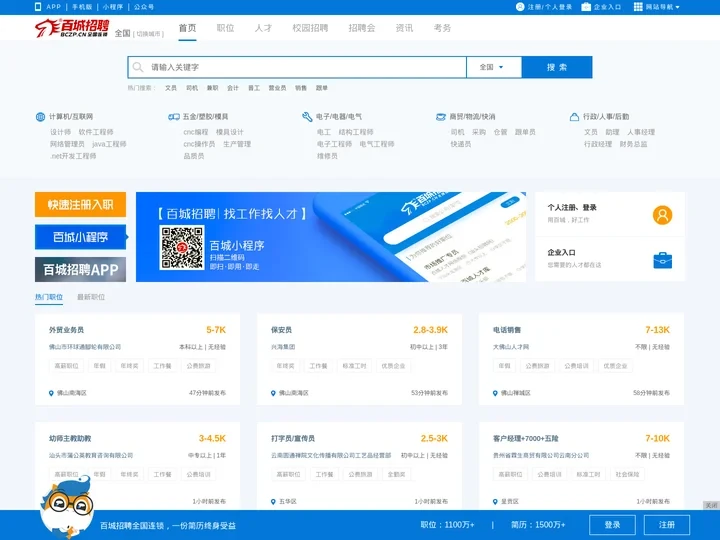Click the 百城招聘APP button
Viewport: 720px width, 540px height.
point(80,270)
